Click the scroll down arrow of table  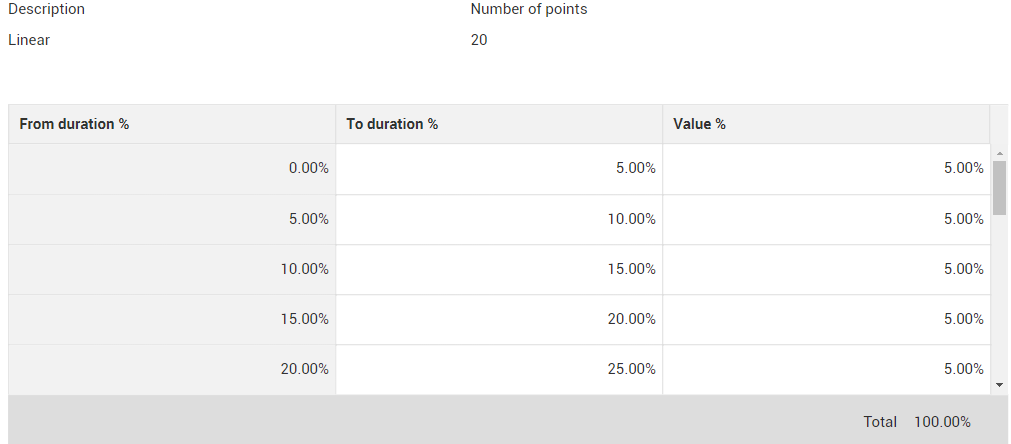click(x=1000, y=384)
